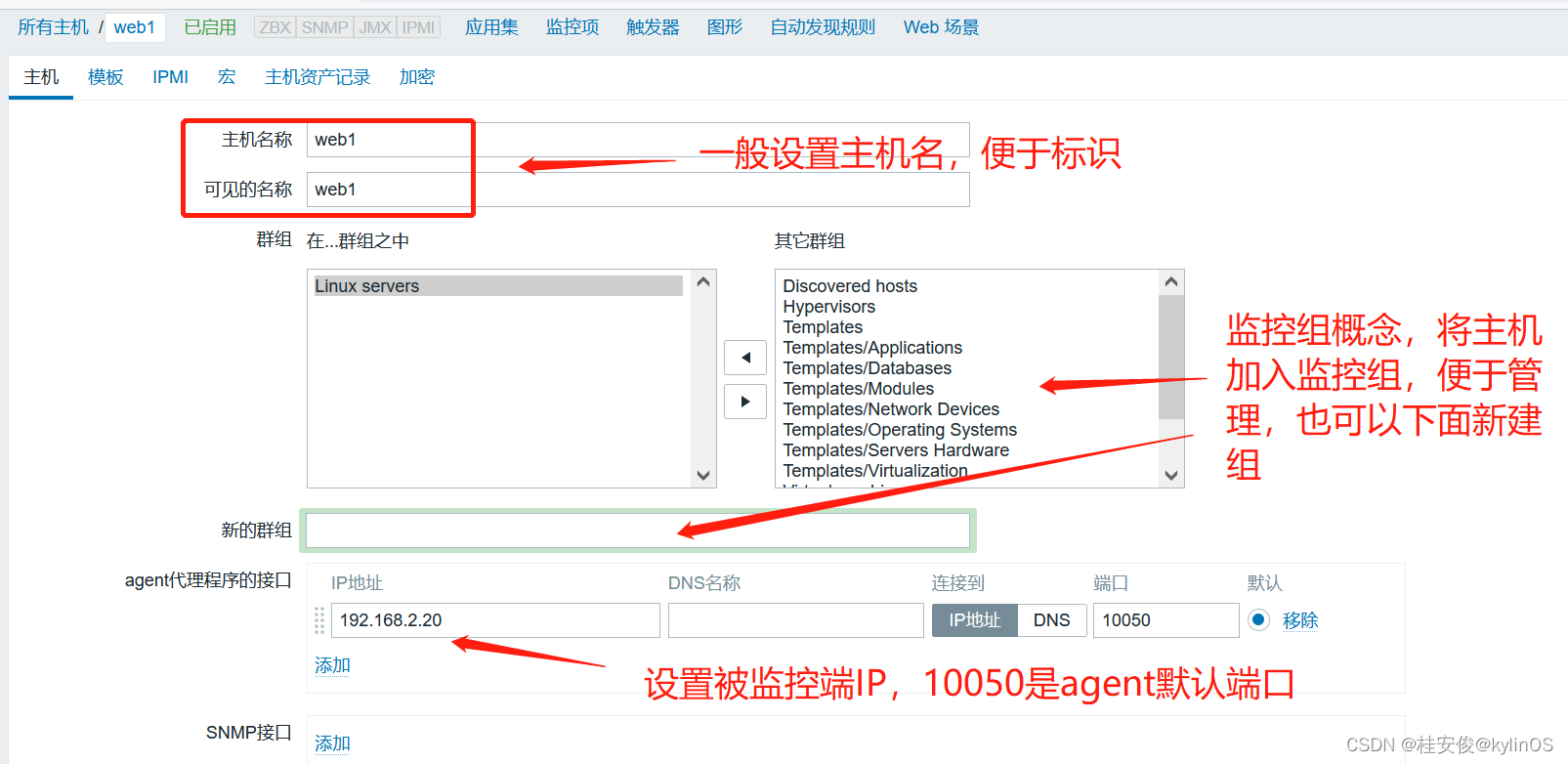1568x764 pixels.
Task: Toggle connect-to mode to IP地址
Action: point(975,620)
